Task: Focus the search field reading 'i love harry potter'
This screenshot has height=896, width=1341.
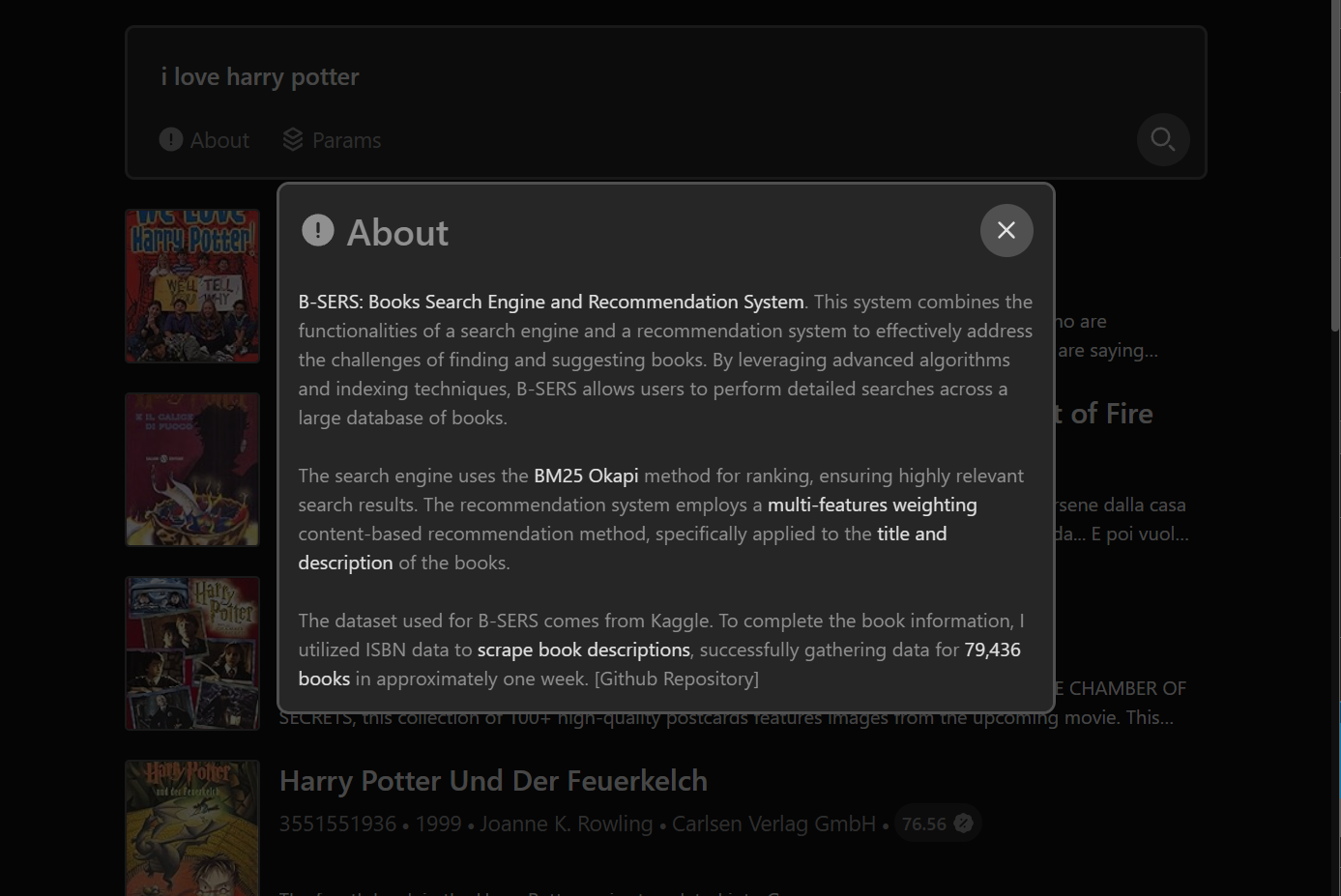Action: click(665, 76)
